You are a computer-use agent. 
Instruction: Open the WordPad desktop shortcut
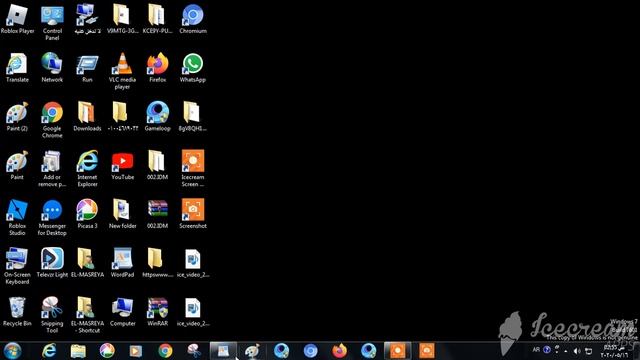click(122, 263)
